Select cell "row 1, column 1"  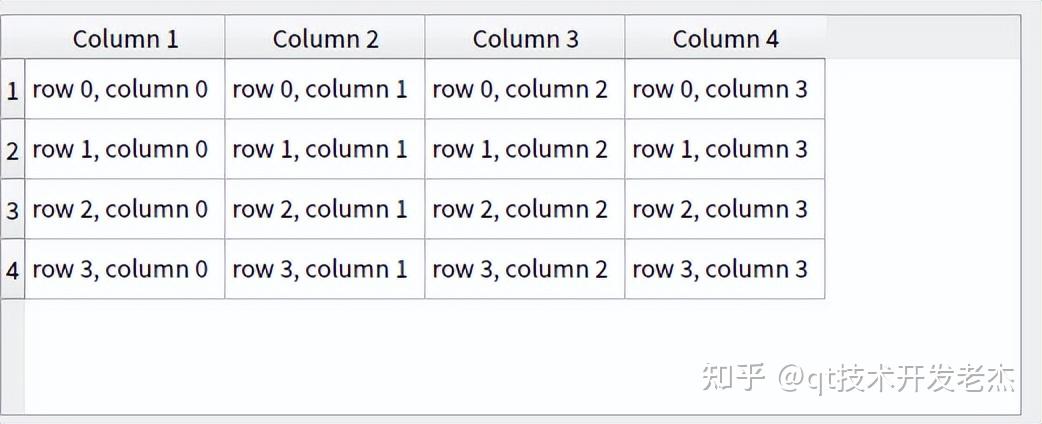tap(325, 150)
